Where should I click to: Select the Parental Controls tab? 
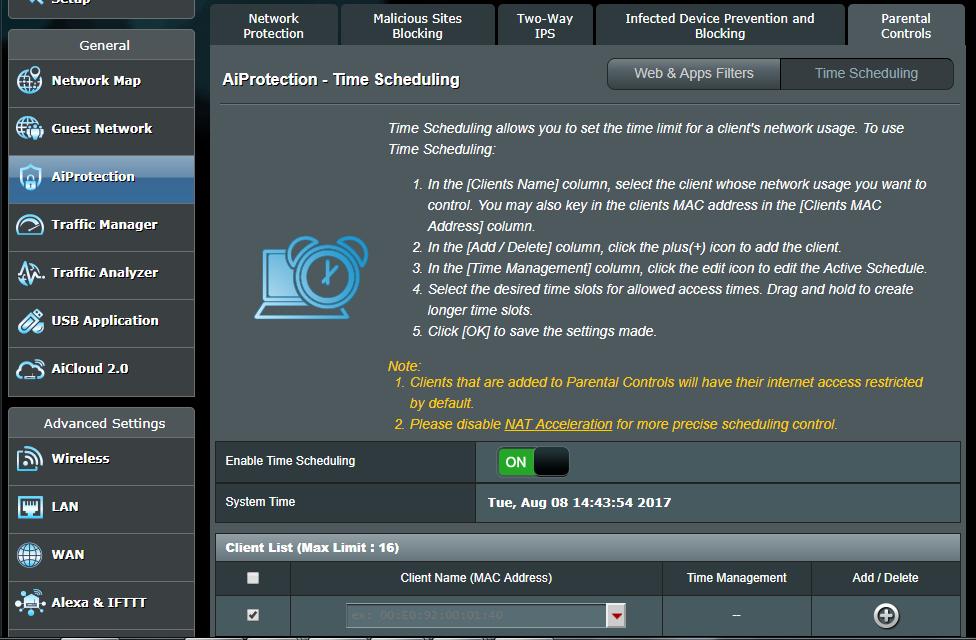pyautogui.click(x=906, y=26)
